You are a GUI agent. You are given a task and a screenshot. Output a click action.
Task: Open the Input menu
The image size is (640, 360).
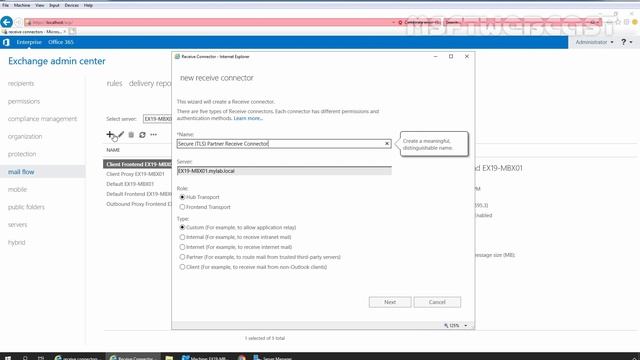pos(54,5)
